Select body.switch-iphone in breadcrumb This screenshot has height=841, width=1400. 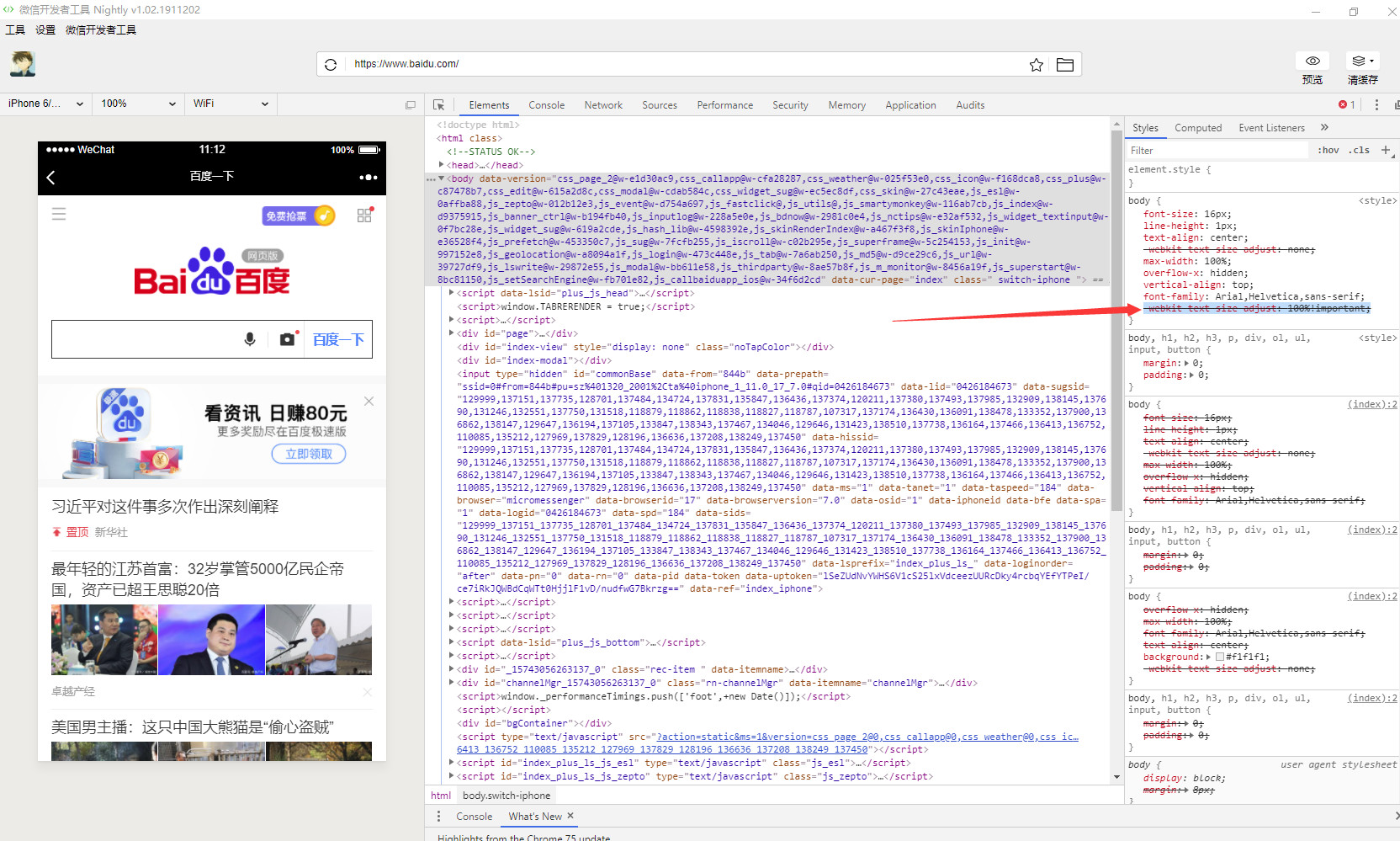[506, 796]
